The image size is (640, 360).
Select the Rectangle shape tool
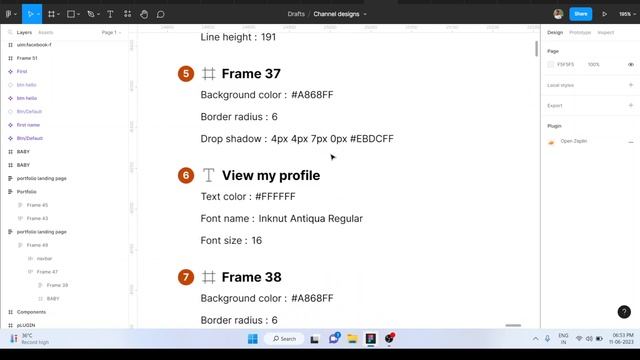click(71, 14)
